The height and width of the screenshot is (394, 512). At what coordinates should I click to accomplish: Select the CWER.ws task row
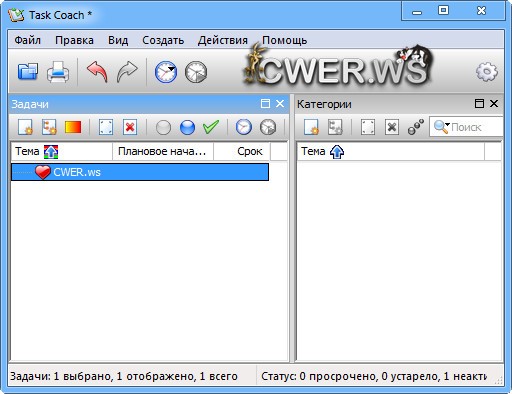(140, 172)
